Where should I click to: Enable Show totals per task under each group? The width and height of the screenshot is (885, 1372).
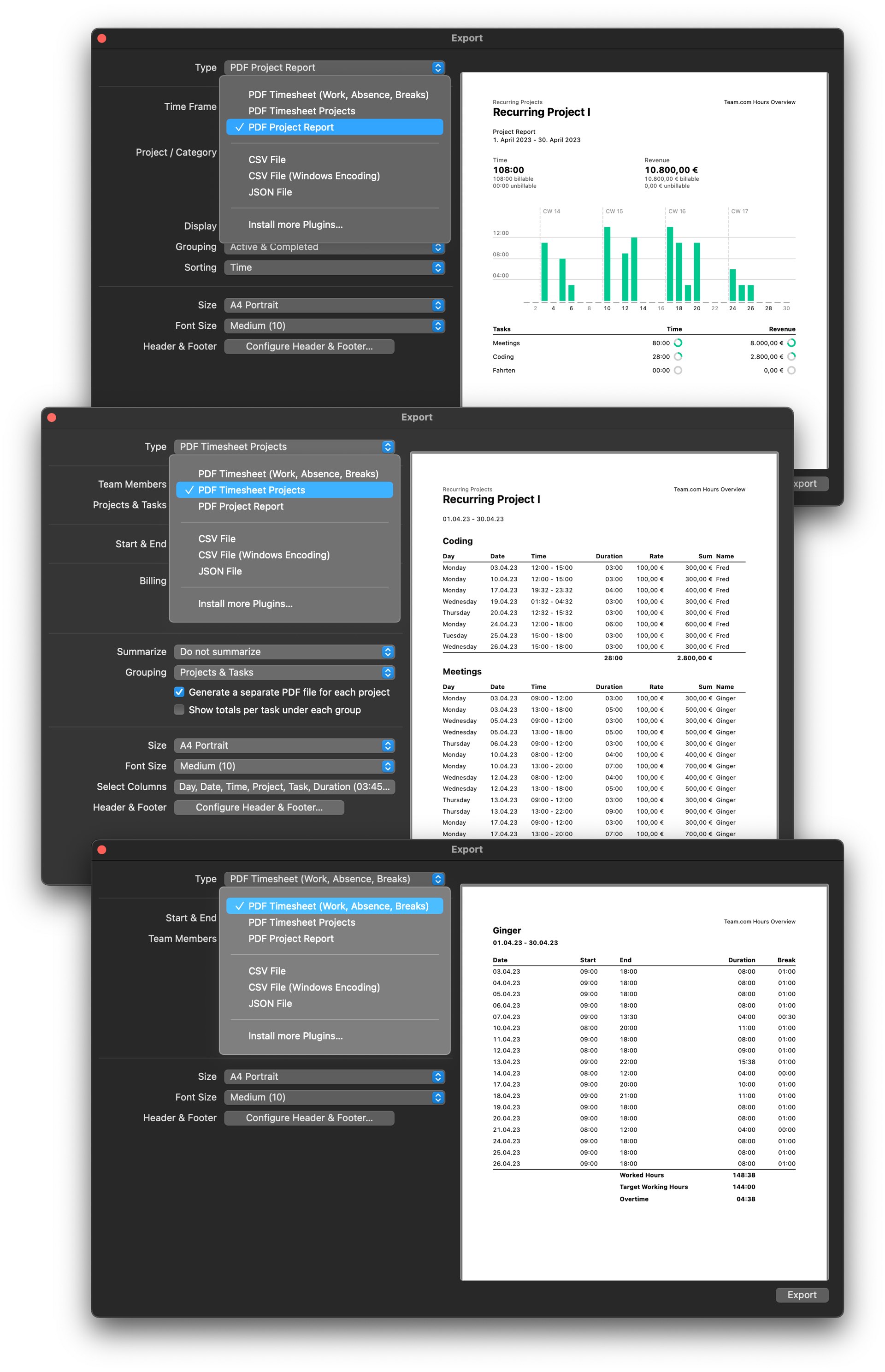[179, 710]
